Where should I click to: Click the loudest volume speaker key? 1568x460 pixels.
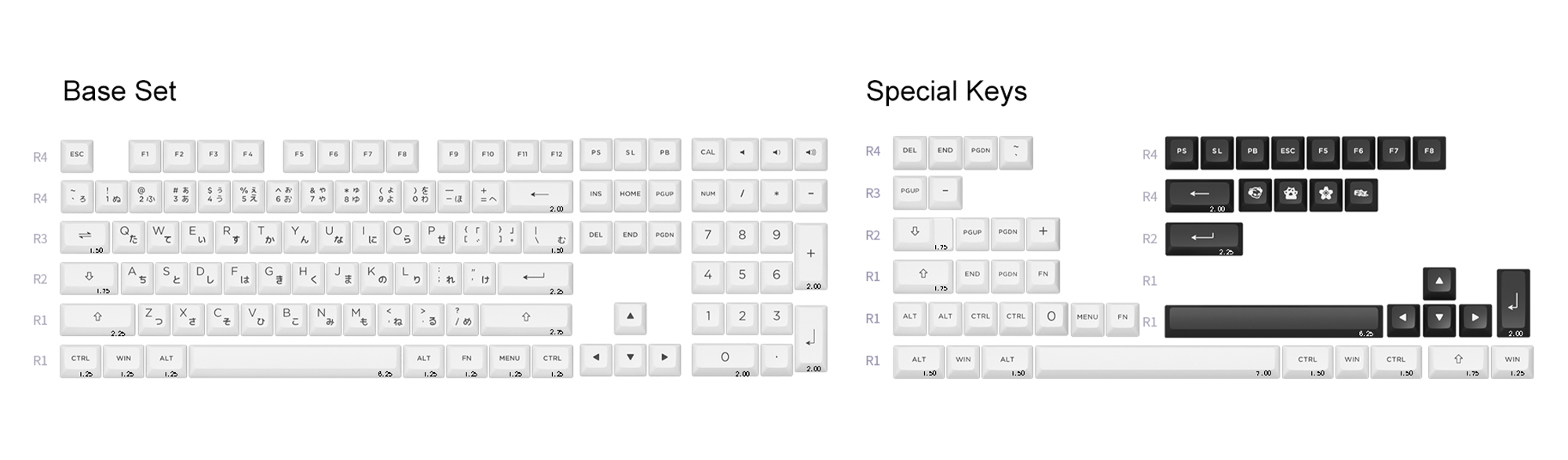coord(810,153)
